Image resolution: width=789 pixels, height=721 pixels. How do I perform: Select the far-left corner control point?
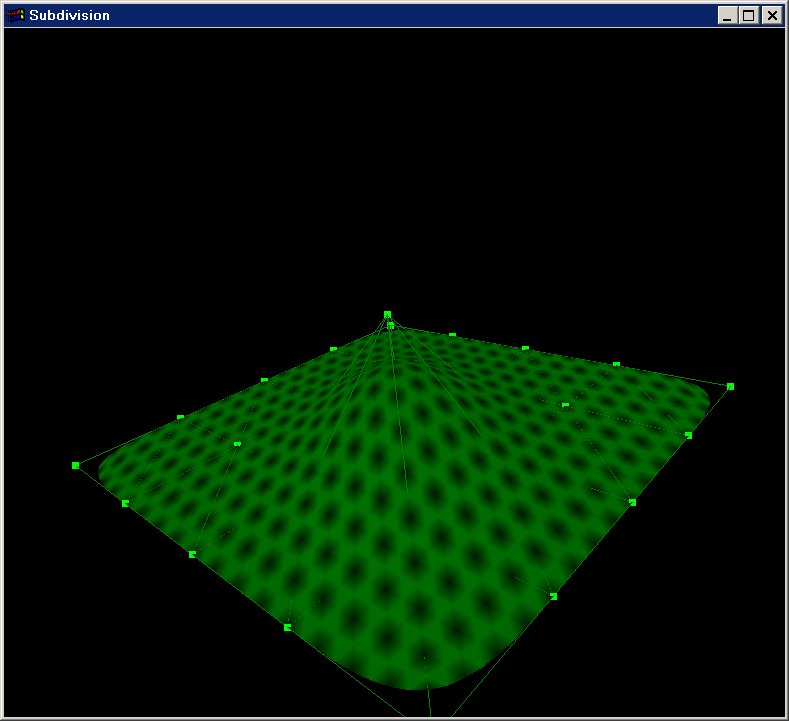(75, 465)
